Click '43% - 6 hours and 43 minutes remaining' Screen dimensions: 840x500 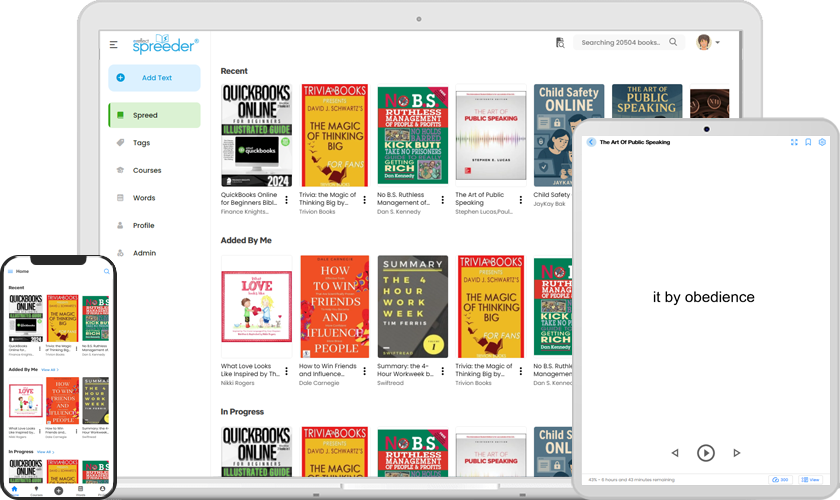click(x=632, y=480)
